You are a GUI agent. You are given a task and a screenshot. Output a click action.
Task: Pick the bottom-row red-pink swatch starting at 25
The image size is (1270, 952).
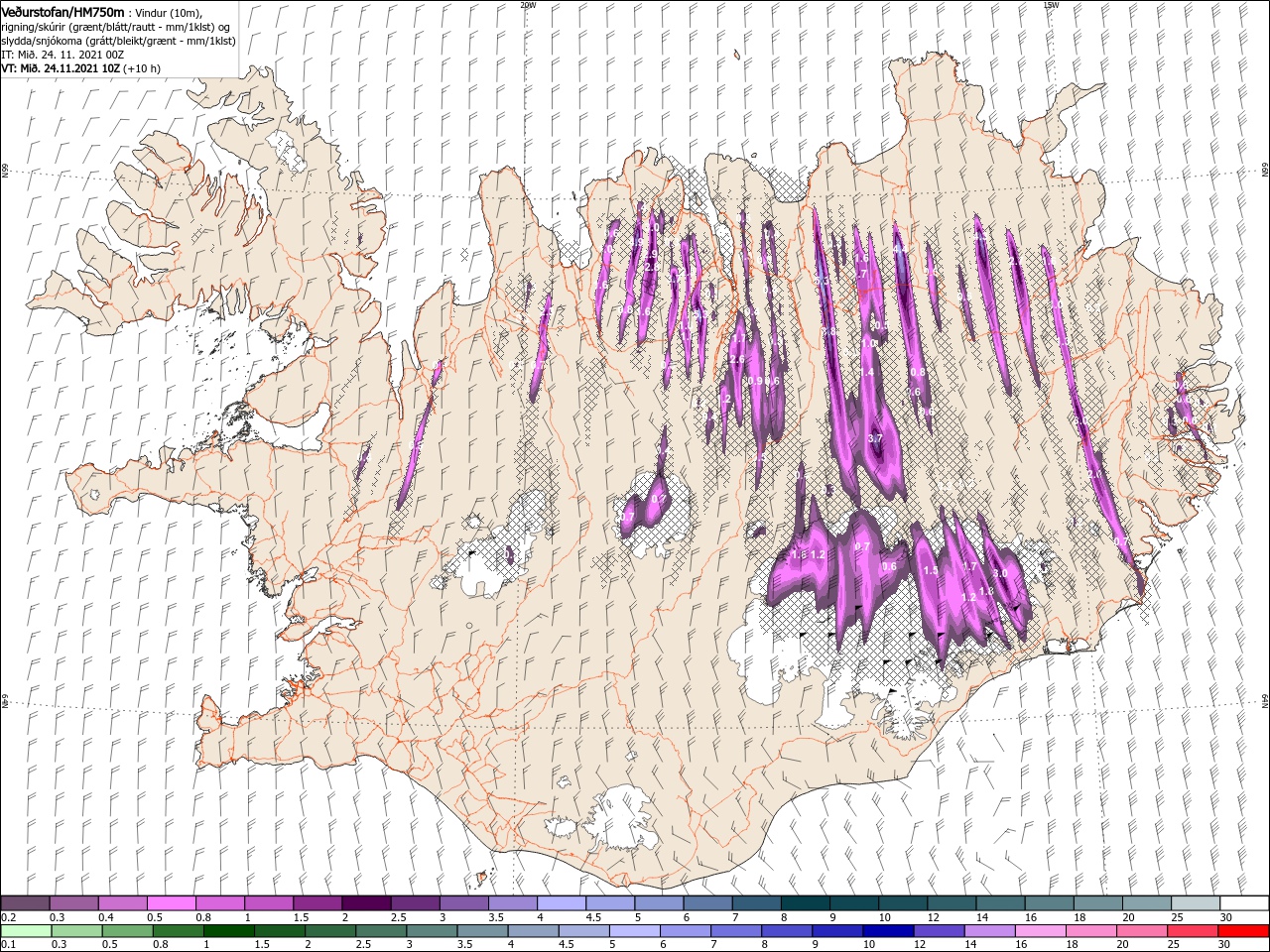coord(1192,930)
